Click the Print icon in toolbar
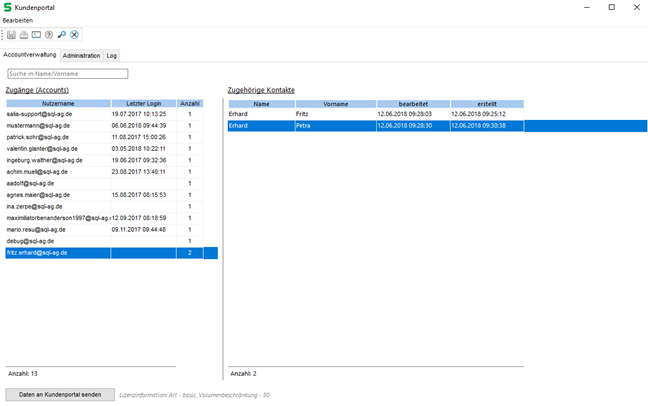This screenshot has height=406, width=648. click(x=25, y=35)
